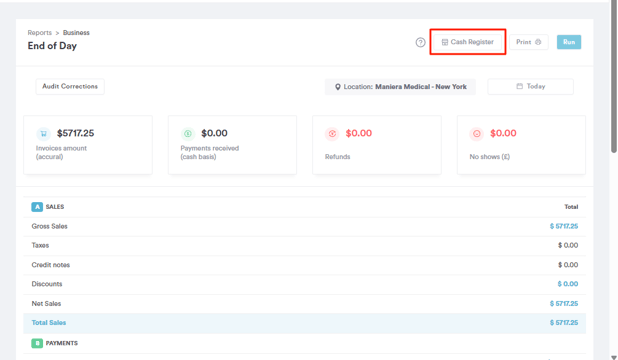618x360 pixels.
Task: Open Audit Corrections
Action: [x=70, y=86]
